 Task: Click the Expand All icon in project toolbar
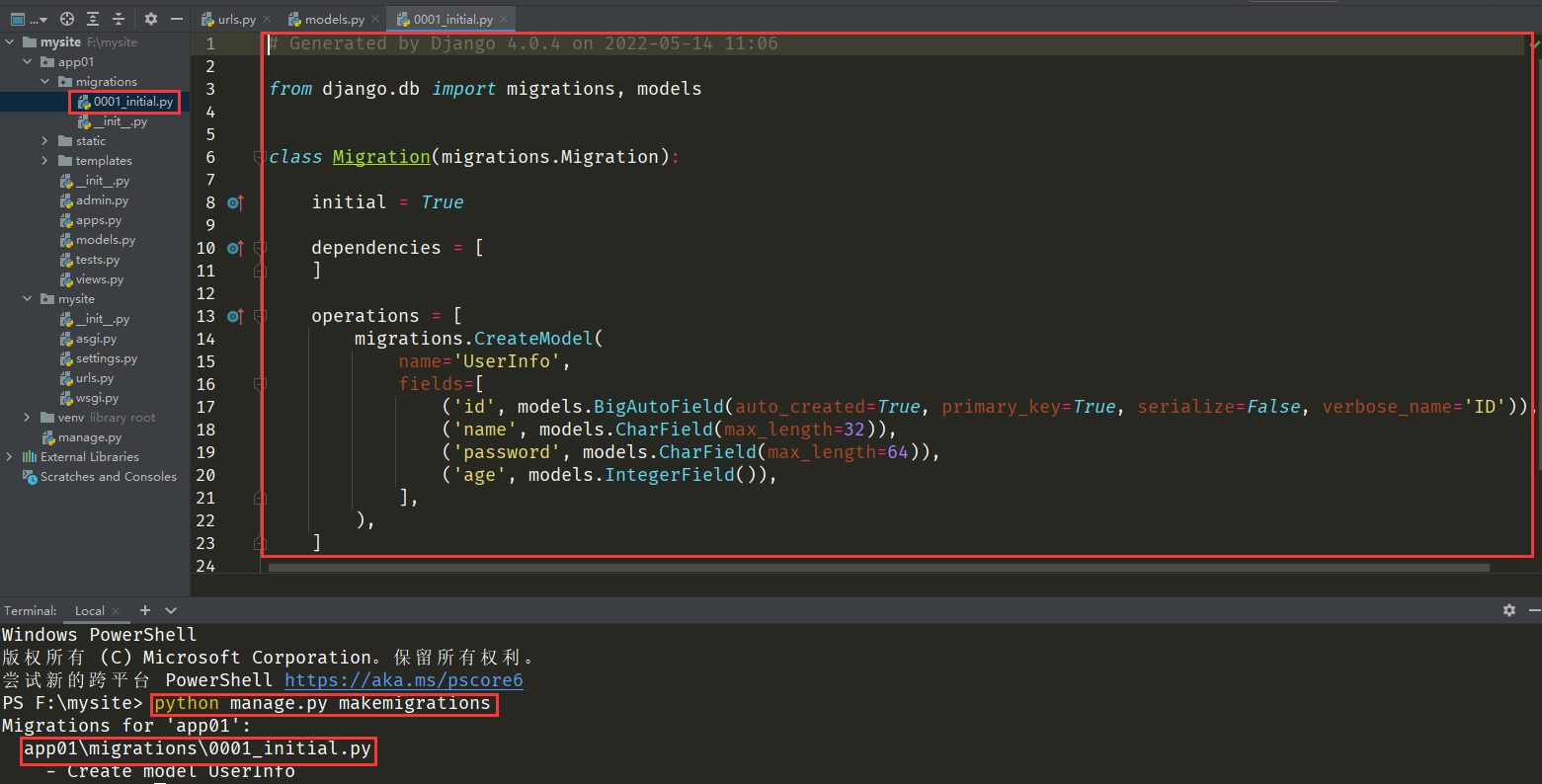pyautogui.click(x=93, y=19)
